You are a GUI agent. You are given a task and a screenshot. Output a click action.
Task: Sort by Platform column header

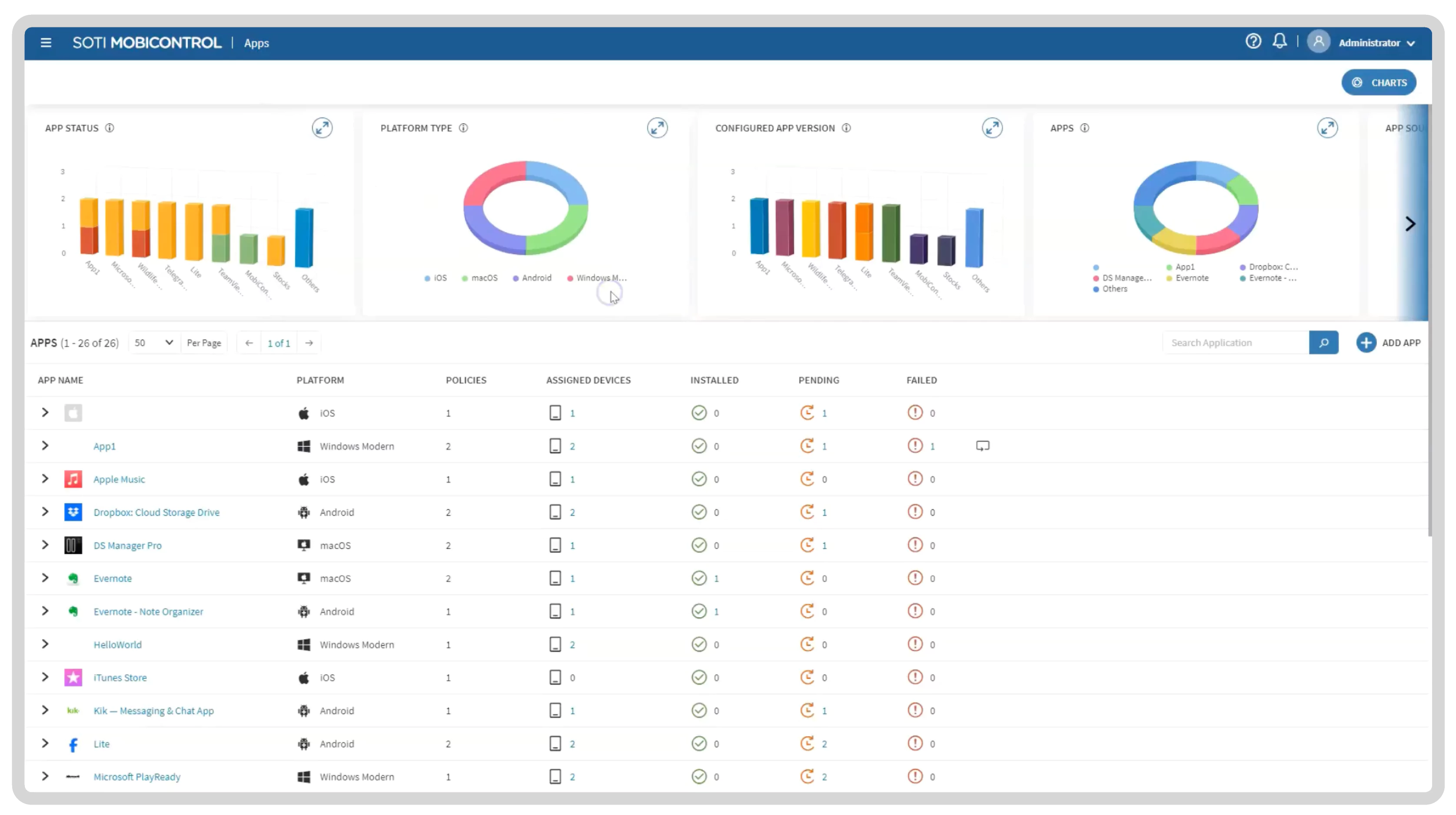click(320, 380)
